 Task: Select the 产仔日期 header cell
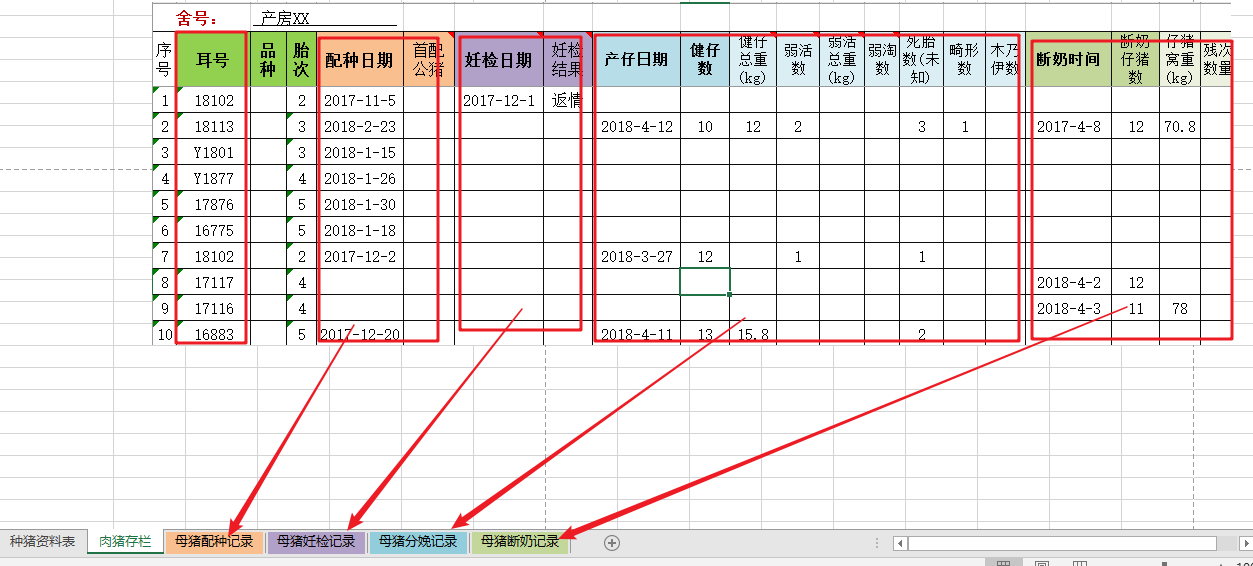click(x=636, y=60)
